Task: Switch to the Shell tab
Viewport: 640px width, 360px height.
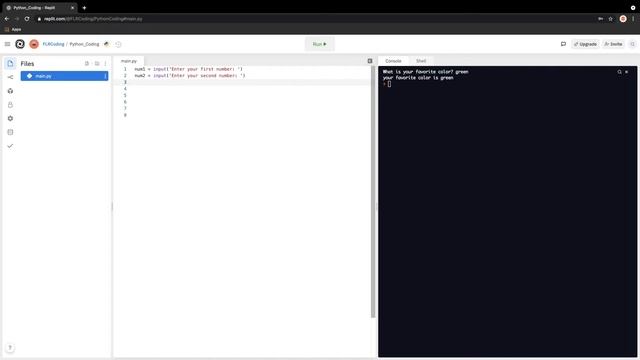Action: click(421, 61)
